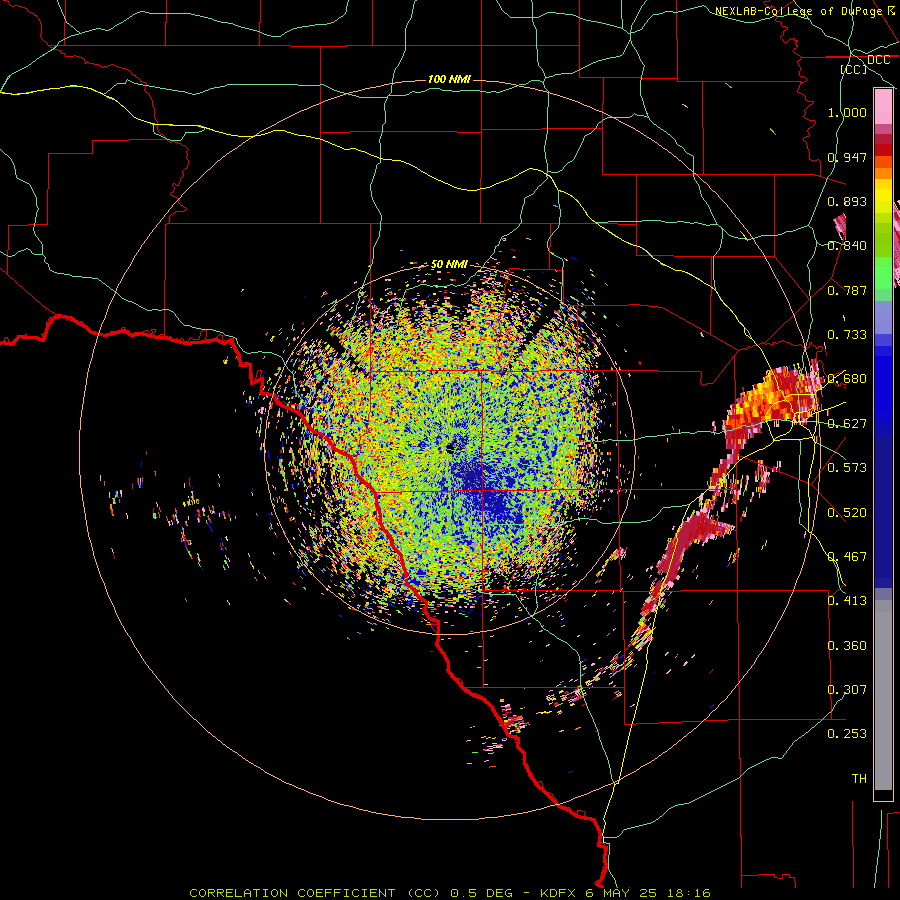900x900 pixels.
Task: Select the 0.733 scale value
Action: pyautogui.click(x=847, y=335)
